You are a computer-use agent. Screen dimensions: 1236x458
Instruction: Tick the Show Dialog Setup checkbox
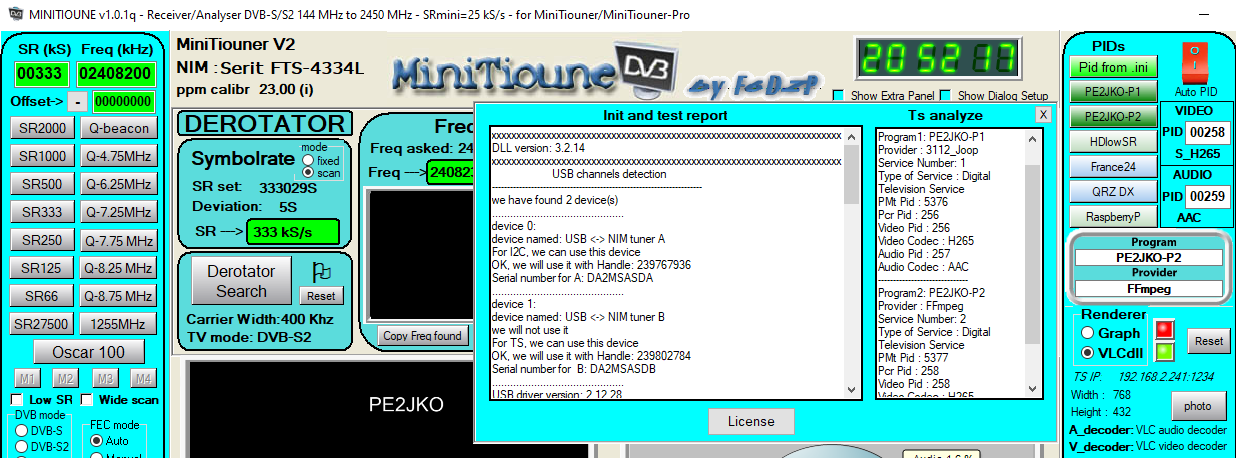[x=947, y=96]
